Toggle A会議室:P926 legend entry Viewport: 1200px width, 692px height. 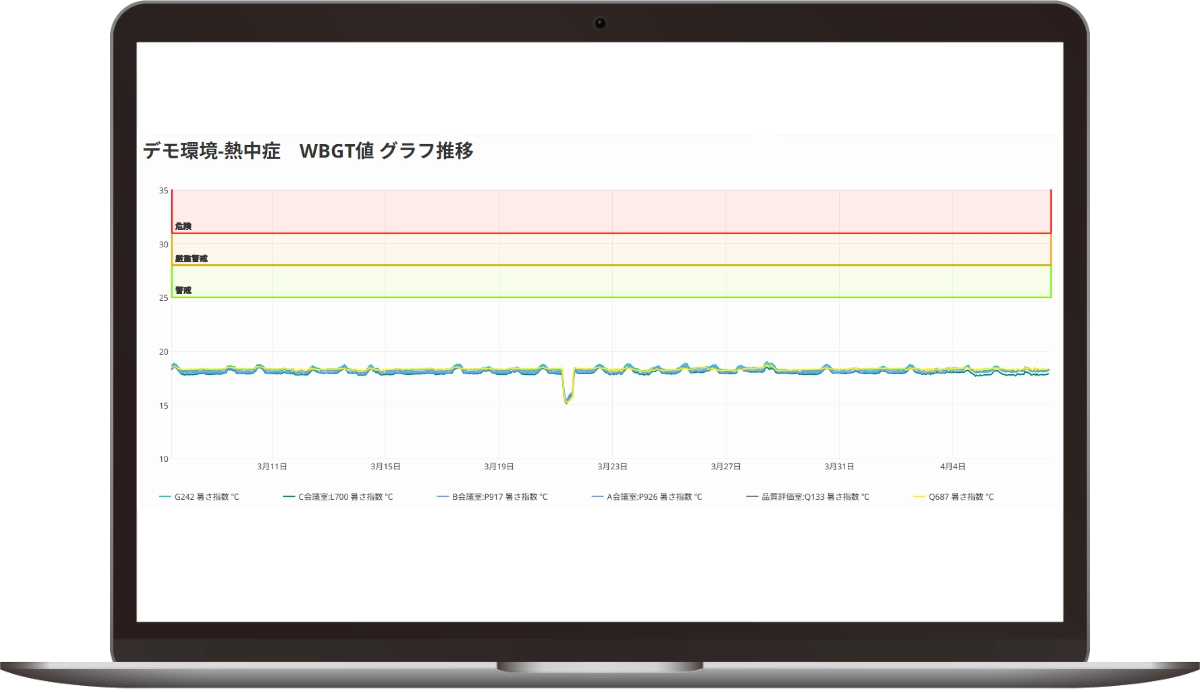(654, 497)
